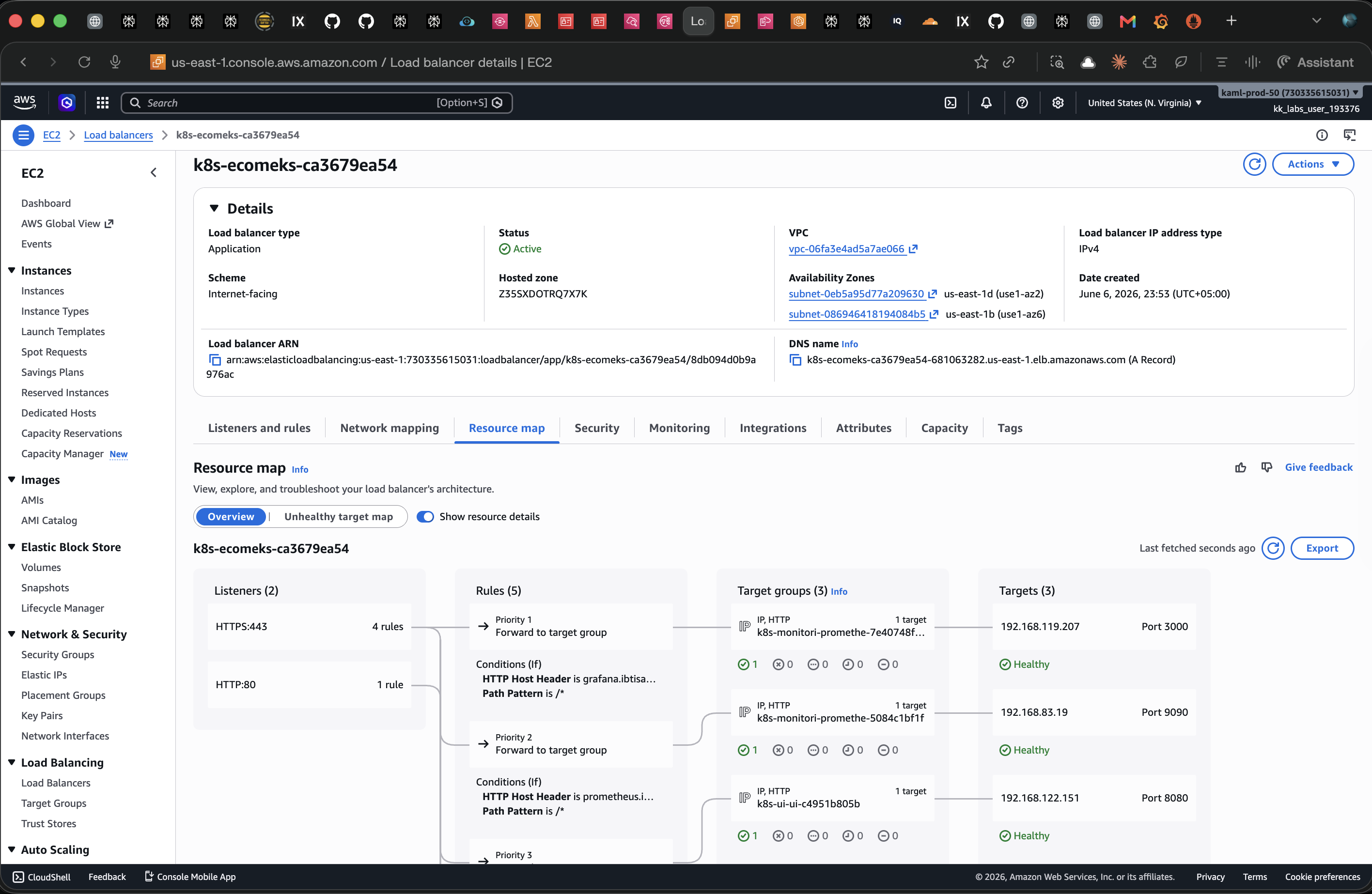This screenshot has width=1372, height=894.
Task: Open a new browser tab
Action: [1231, 21]
